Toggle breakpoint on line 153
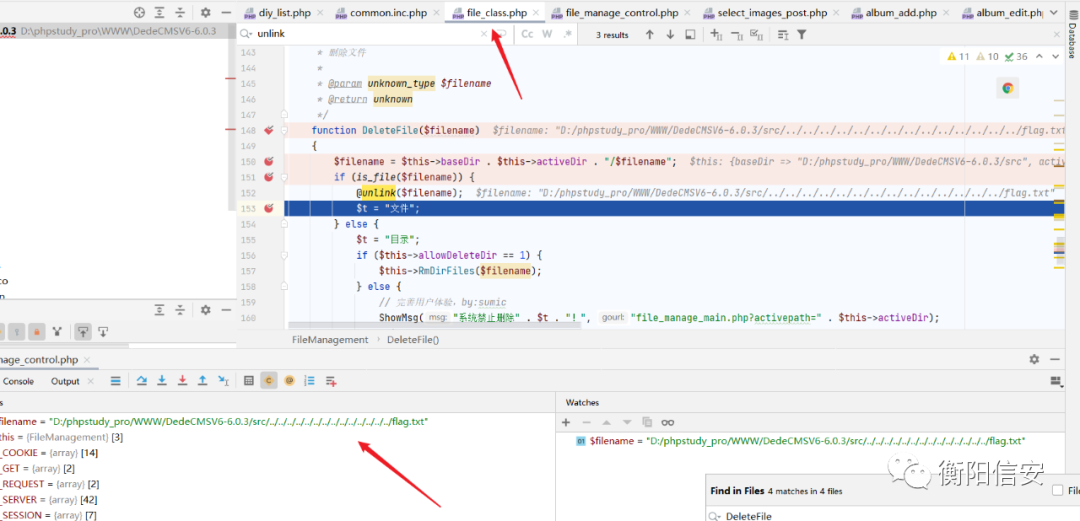Screen dimensions: 1080x521 point(269,208)
